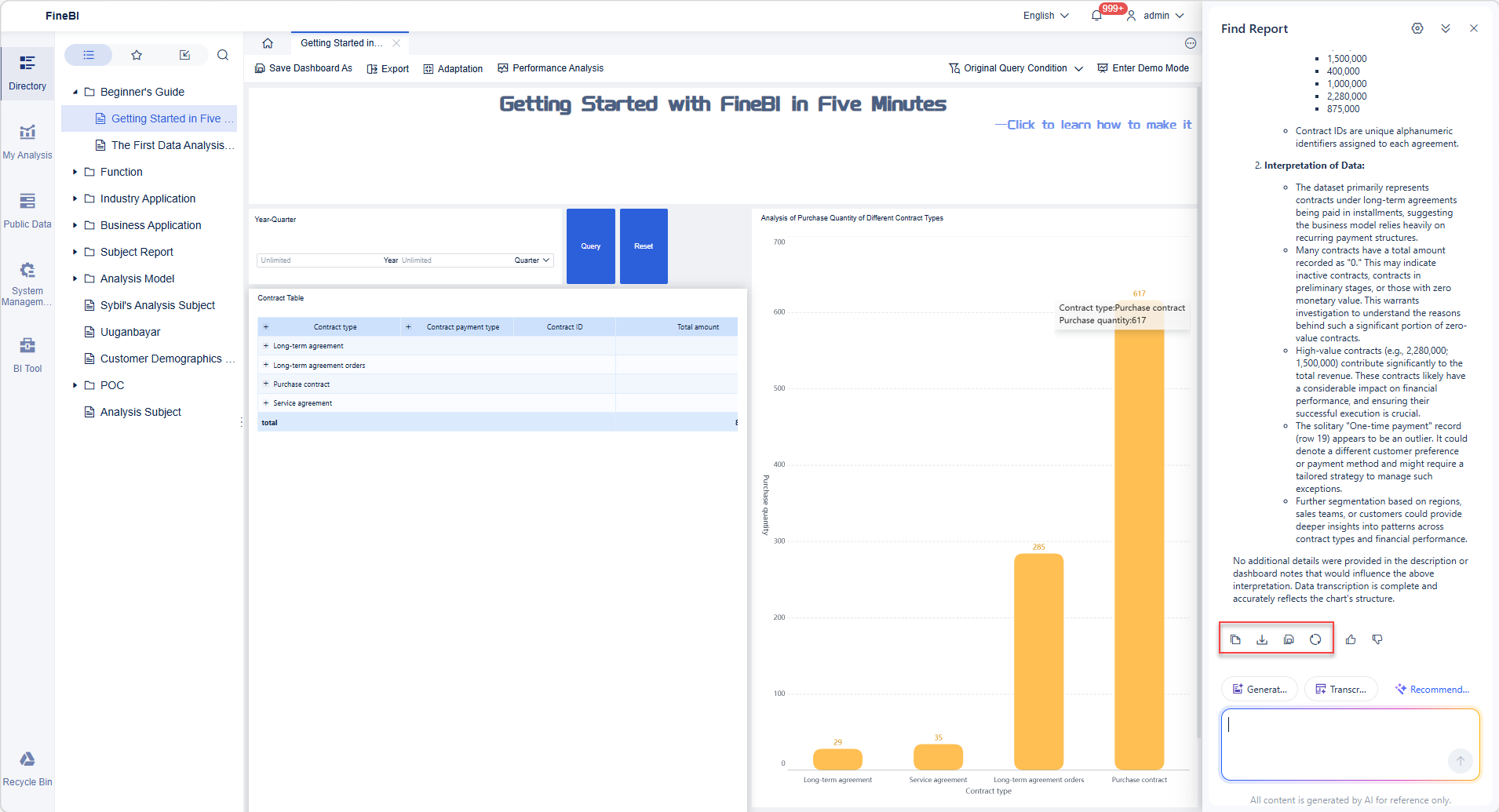Give thumbs up to the response
The image size is (1499, 812).
click(1351, 639)
